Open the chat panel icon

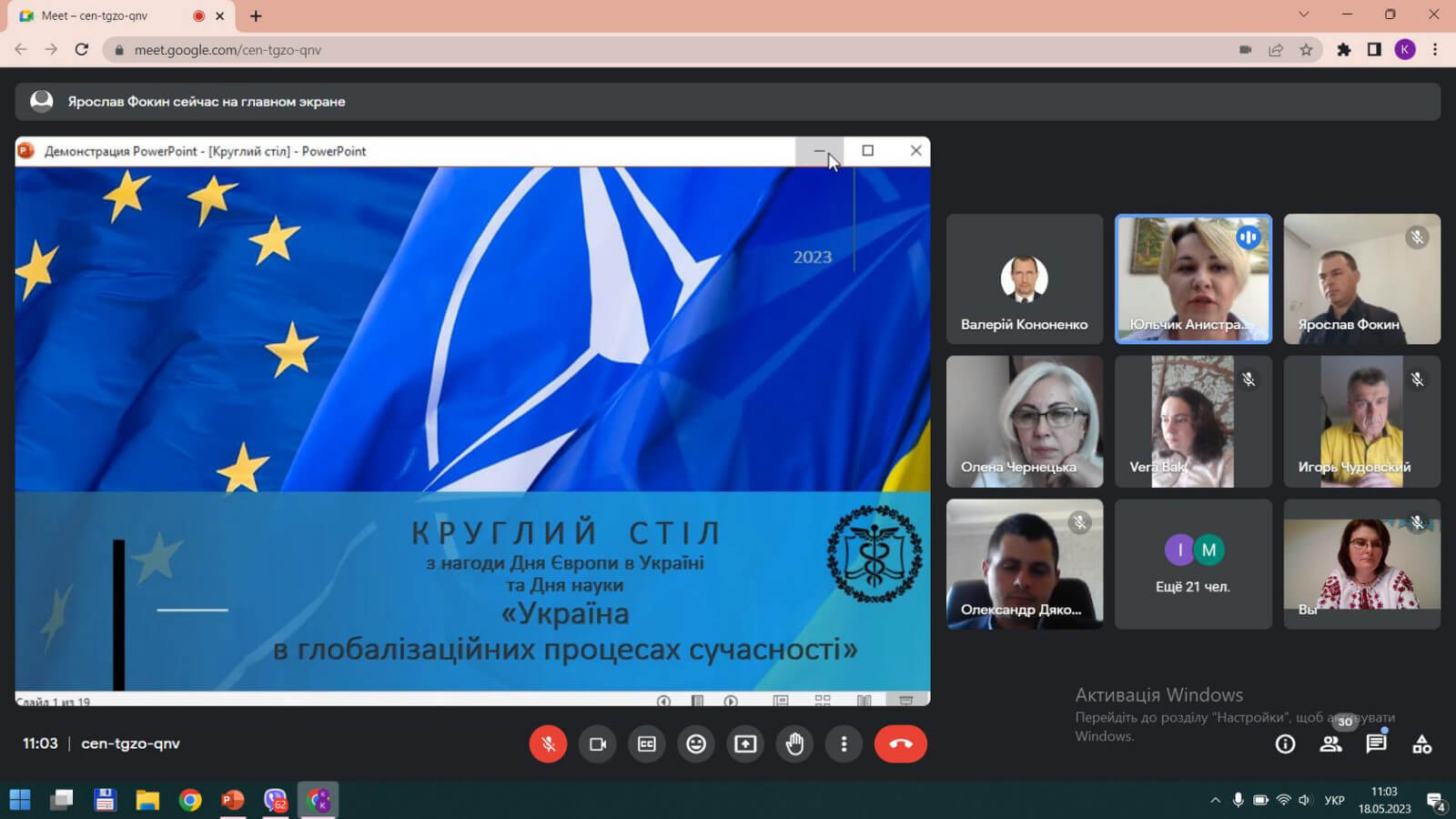click(1376, 744)
